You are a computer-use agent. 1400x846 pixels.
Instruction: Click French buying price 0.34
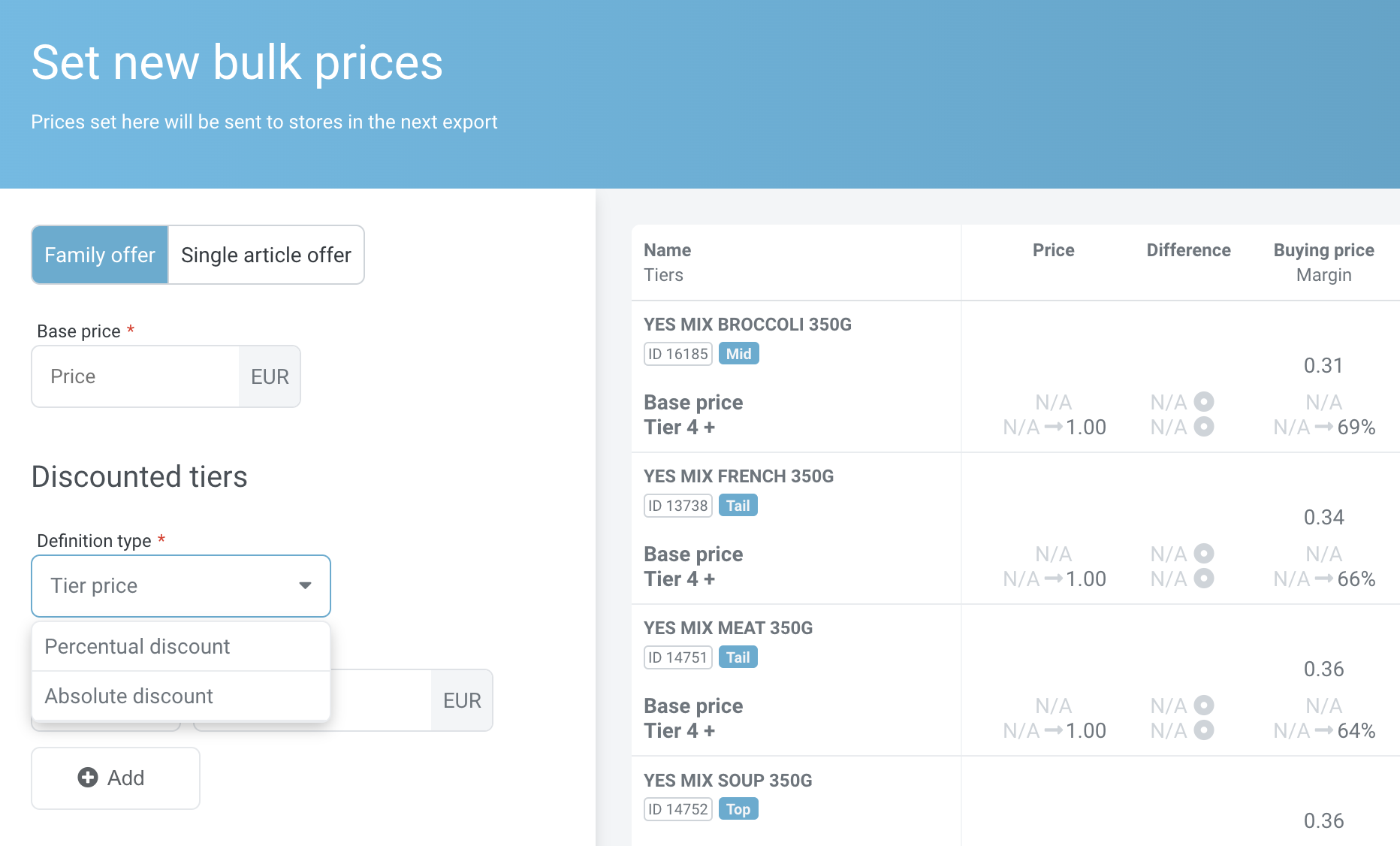(1323, 518)
